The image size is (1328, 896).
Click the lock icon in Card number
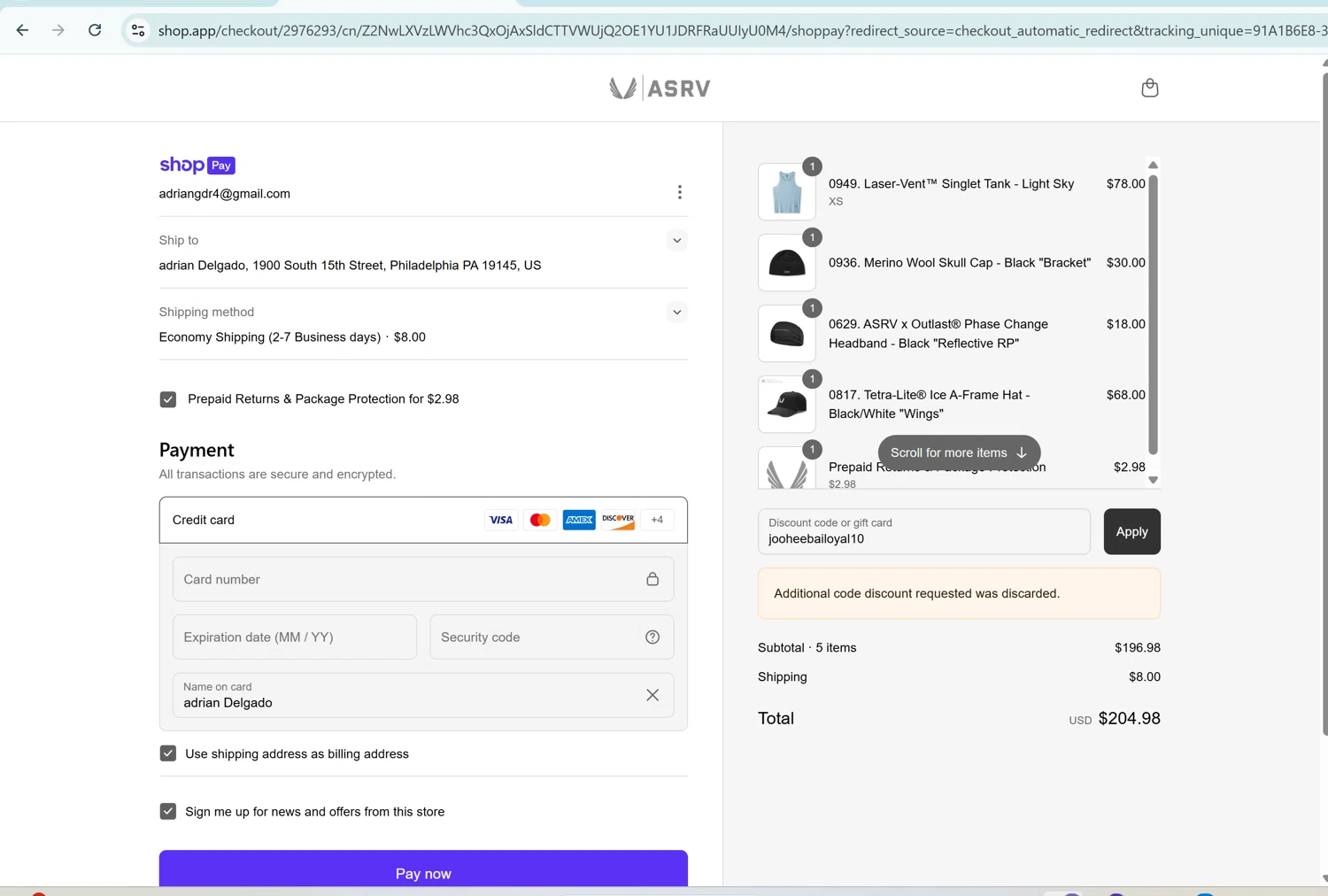click(652, 579)
